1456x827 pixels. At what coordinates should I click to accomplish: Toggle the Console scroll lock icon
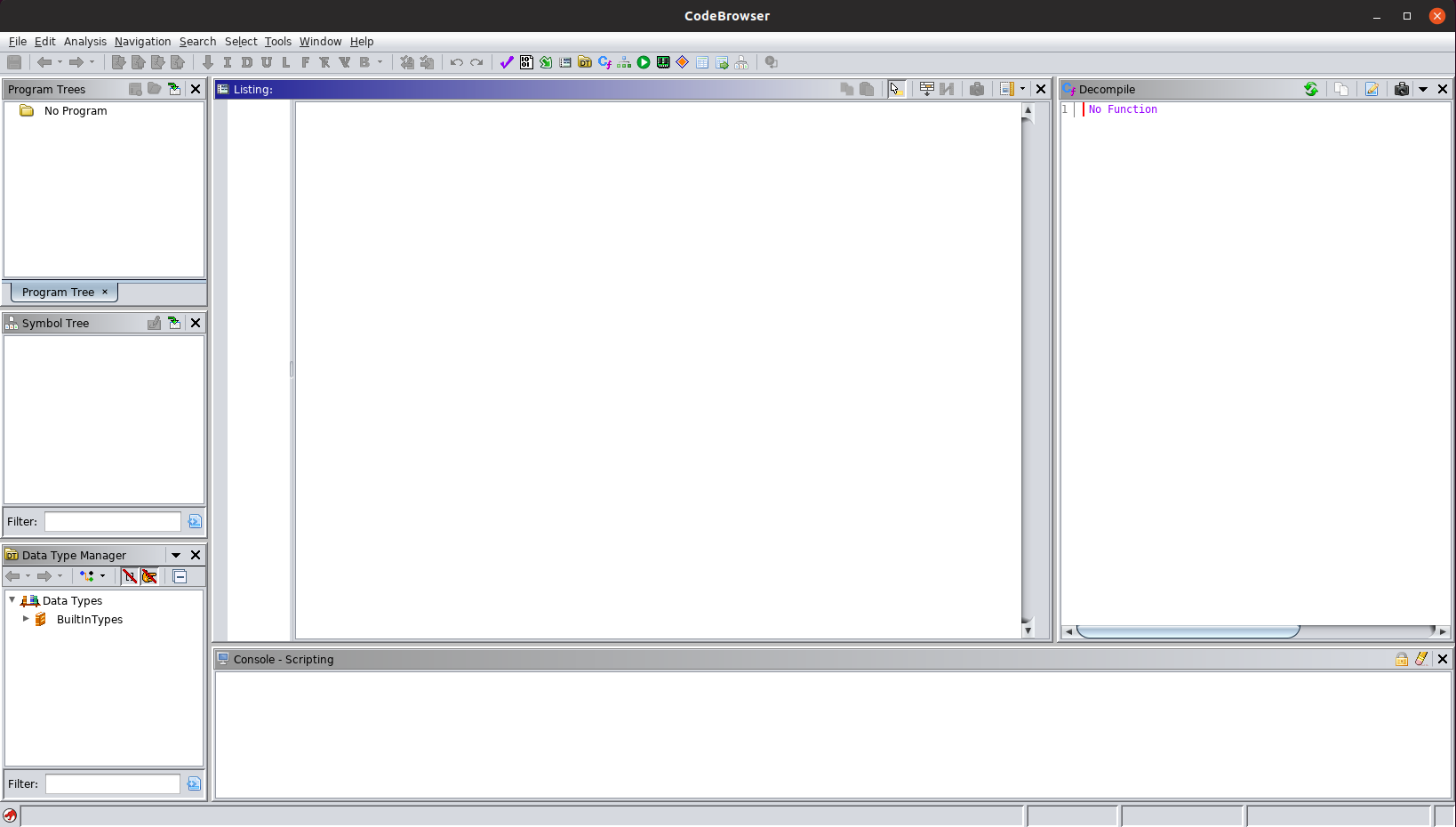point(1402,659)
